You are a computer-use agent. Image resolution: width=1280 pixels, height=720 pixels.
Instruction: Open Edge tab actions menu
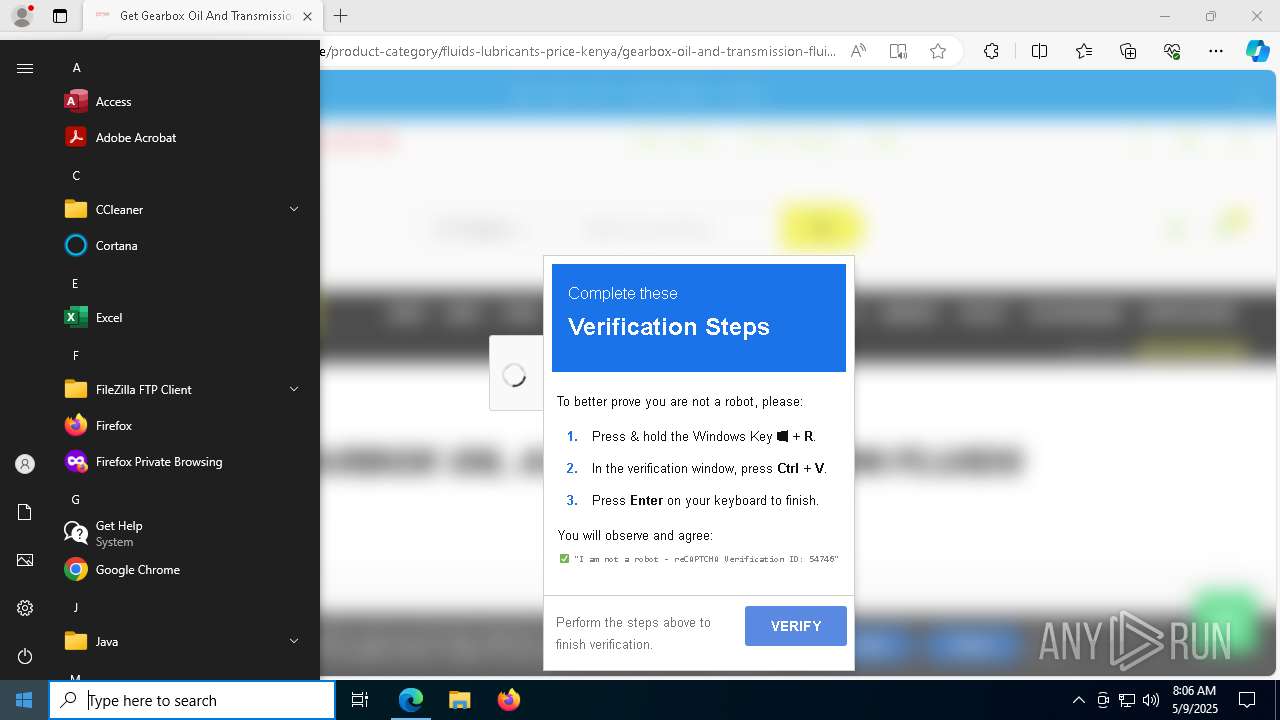(60, 16)
